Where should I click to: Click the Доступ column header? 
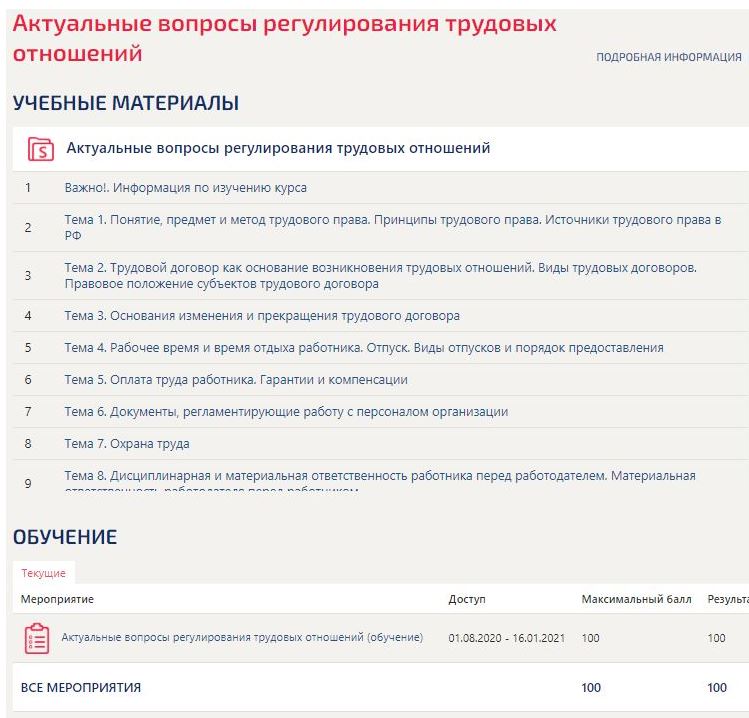pos(466,600)
